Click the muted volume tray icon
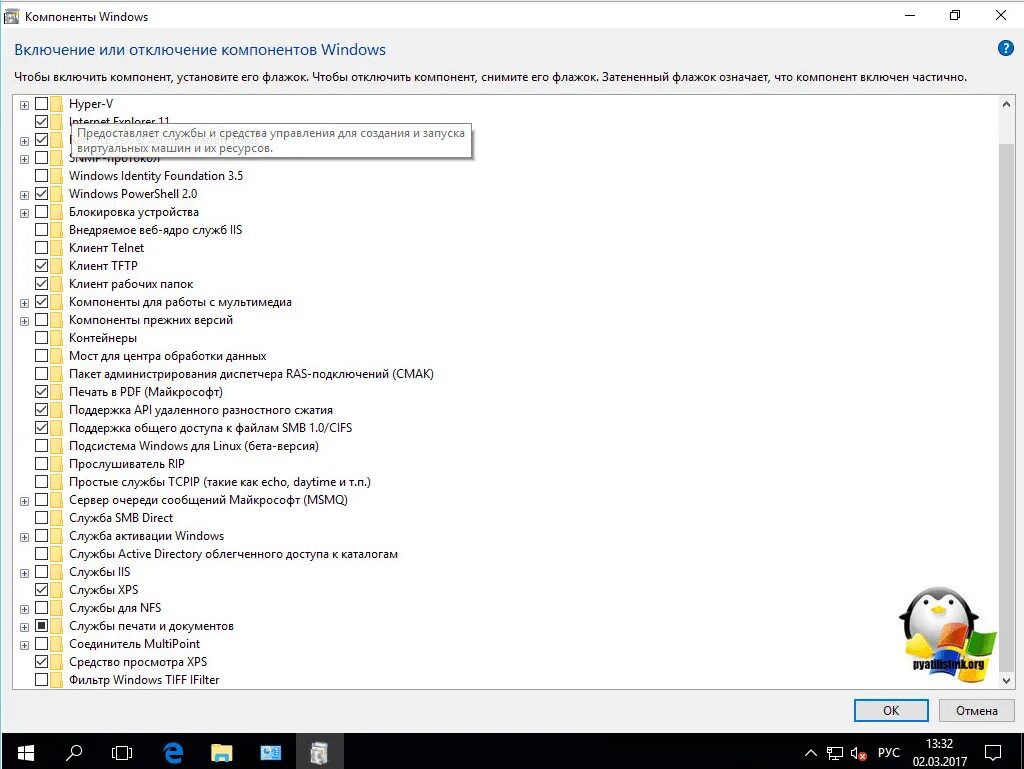The image size is (1024, 769). (x=858, y=754)
